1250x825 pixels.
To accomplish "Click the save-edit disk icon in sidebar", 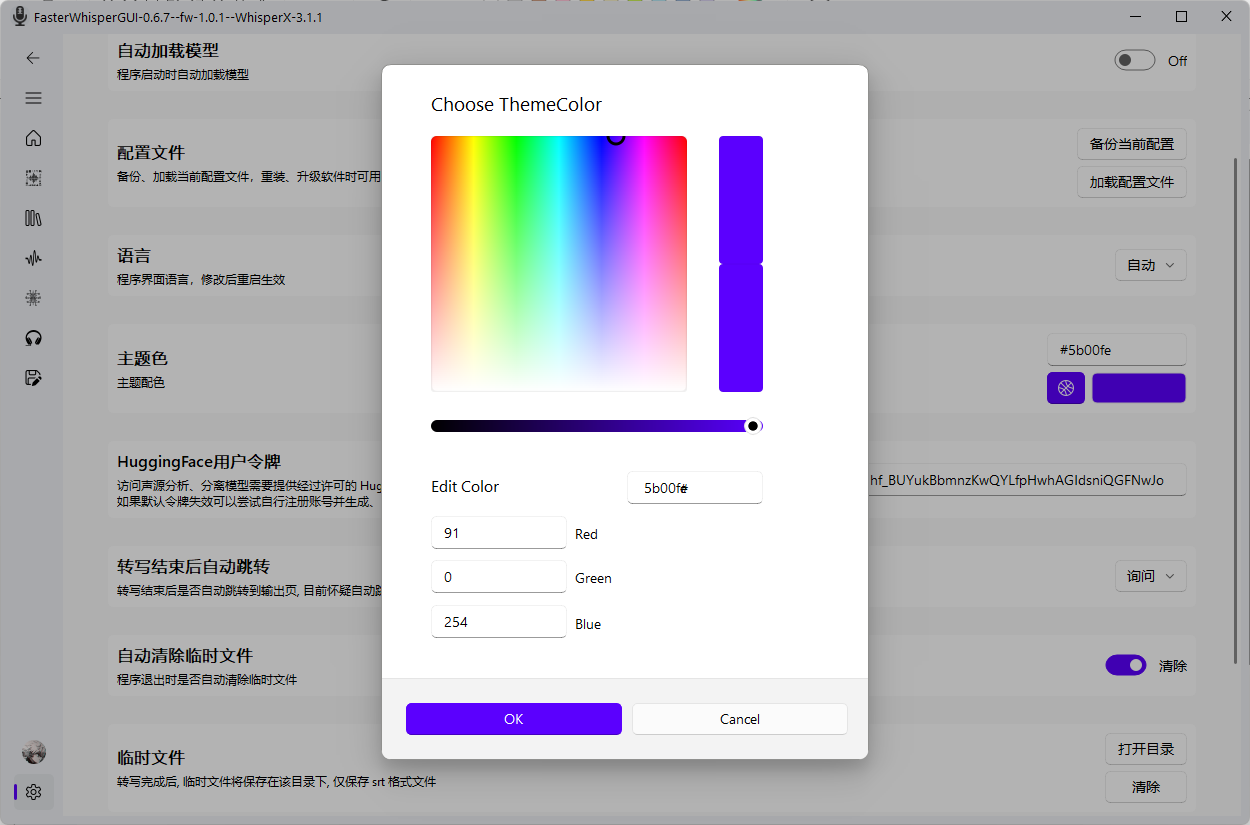I will (33, 378).
